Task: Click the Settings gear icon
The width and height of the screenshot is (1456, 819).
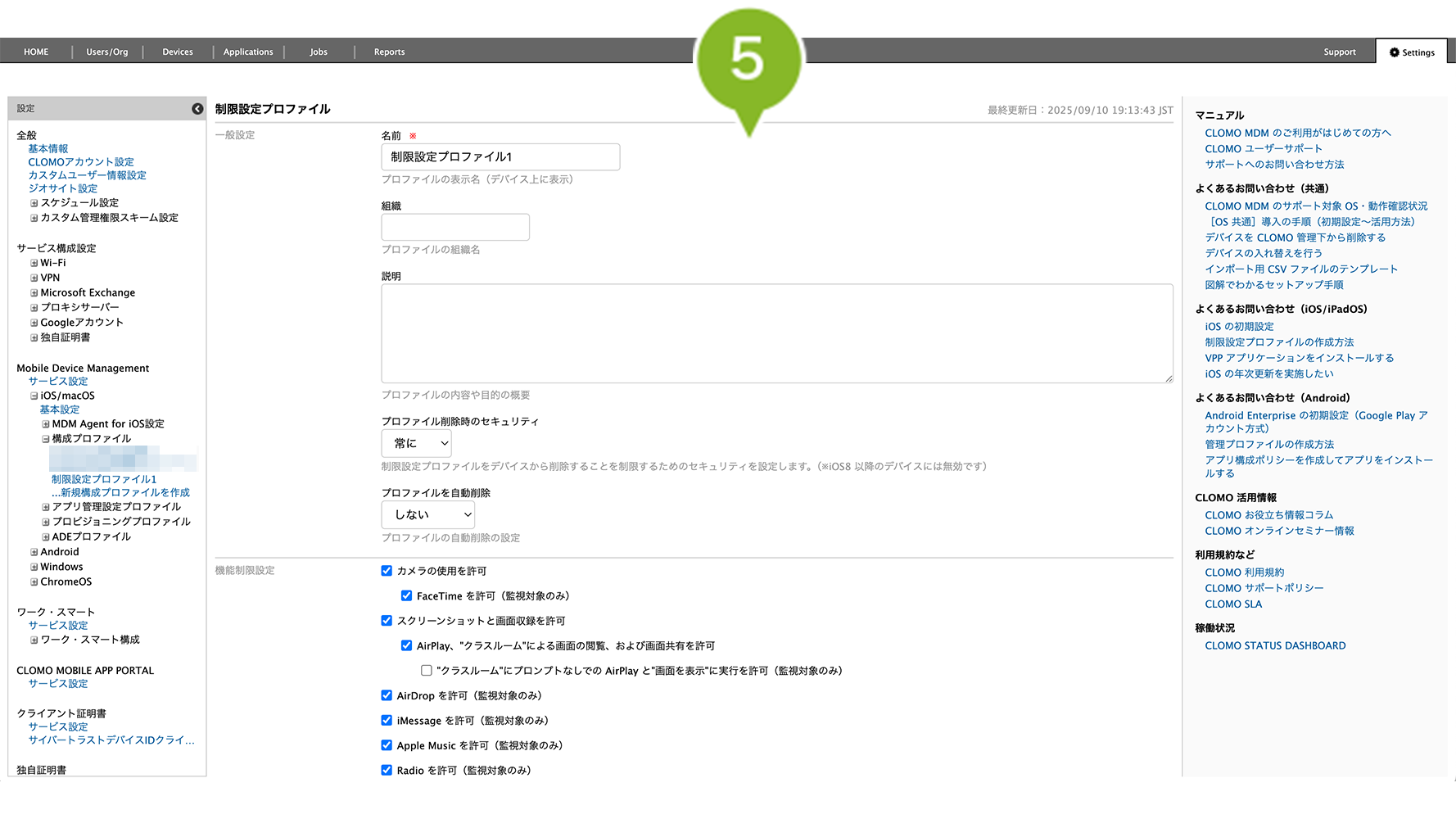Action: click(x=1394, y=52)
